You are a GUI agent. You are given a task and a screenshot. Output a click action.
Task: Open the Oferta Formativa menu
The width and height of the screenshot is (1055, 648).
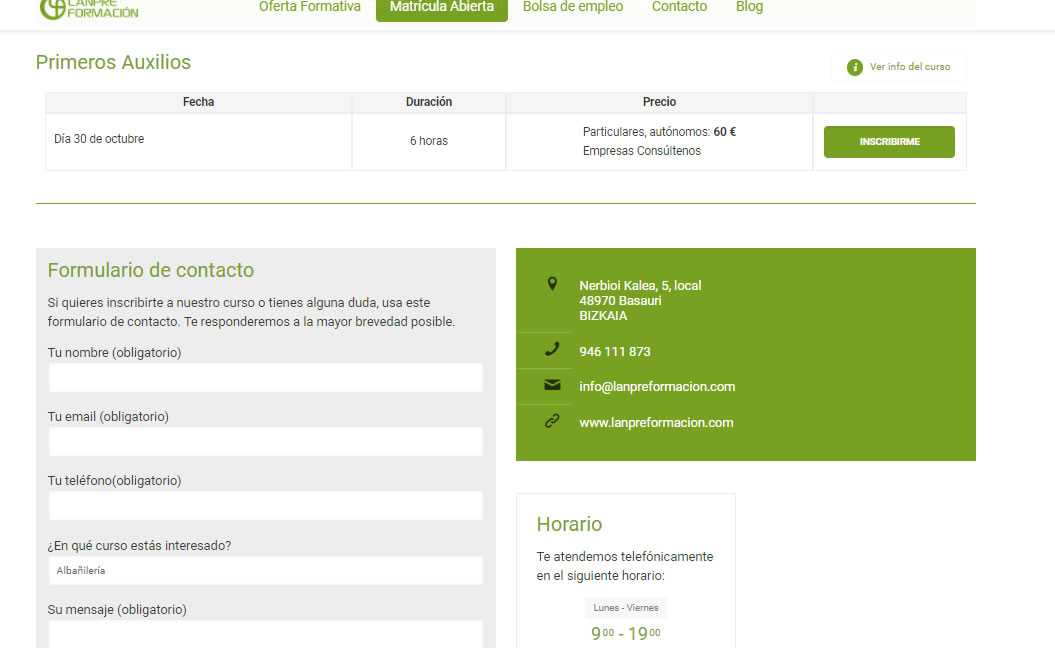tap(310, 7)
